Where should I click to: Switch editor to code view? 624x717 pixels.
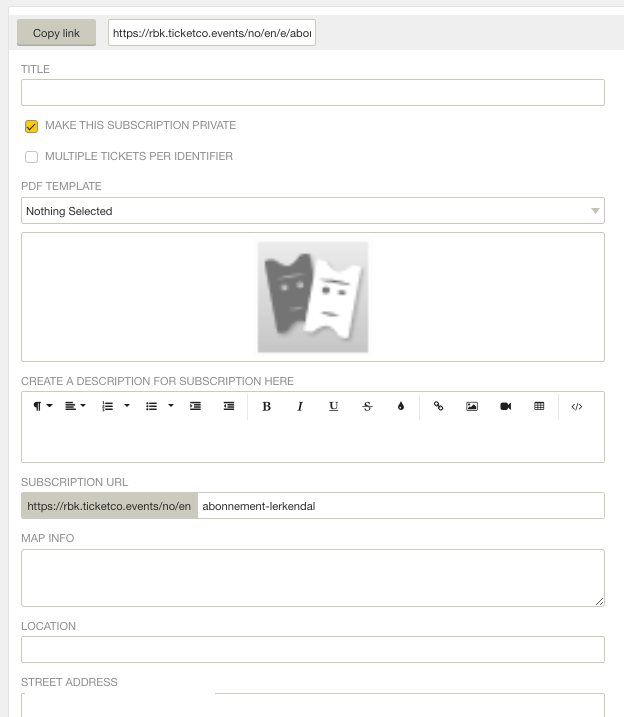576,406
